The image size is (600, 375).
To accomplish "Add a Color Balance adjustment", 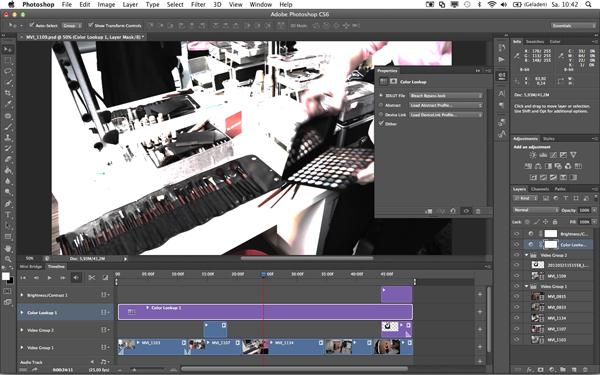I will pyautogui.click(x=538, y=166).
